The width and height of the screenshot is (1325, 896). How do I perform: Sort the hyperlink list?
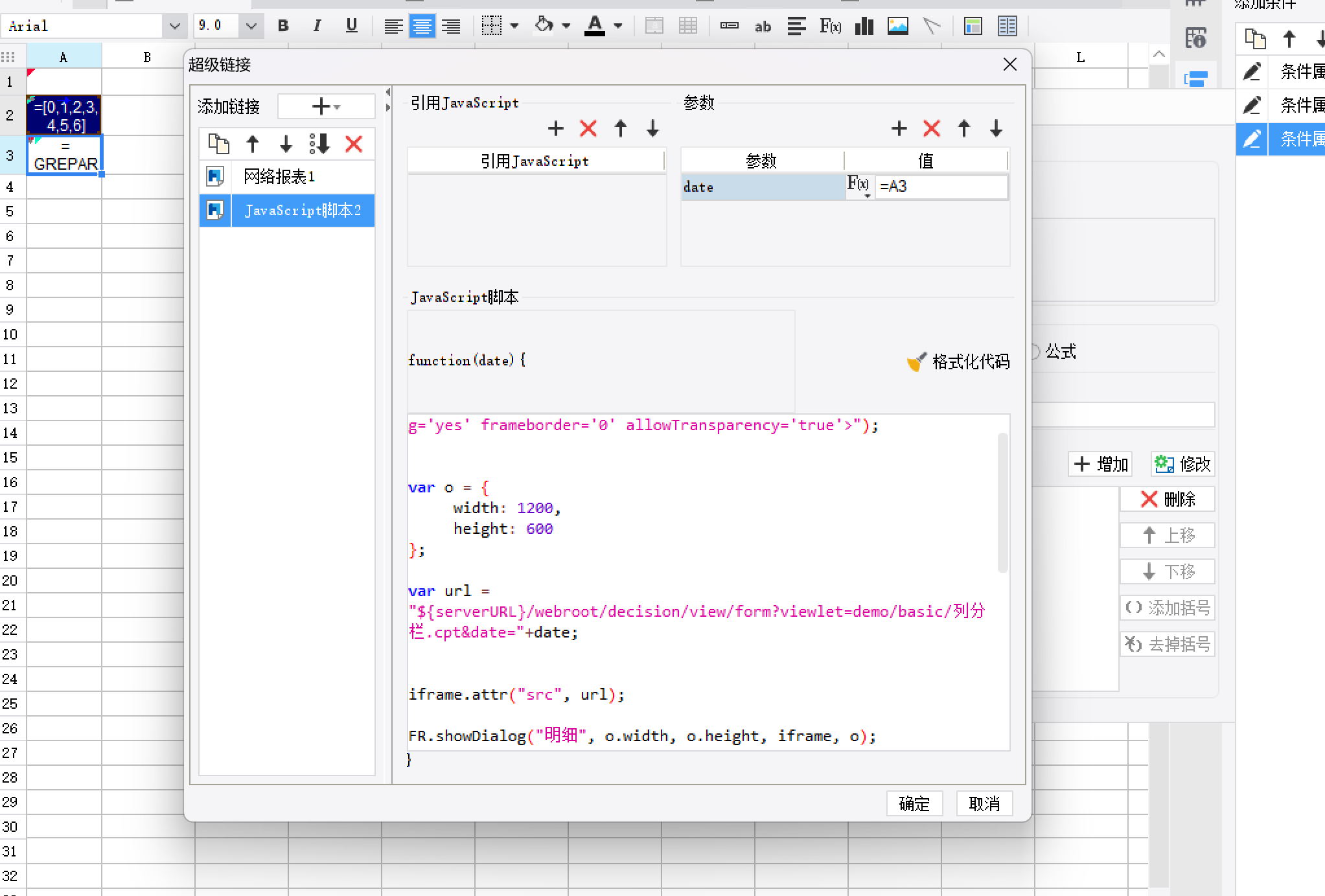pyautogui.click(x=319, y=144)
